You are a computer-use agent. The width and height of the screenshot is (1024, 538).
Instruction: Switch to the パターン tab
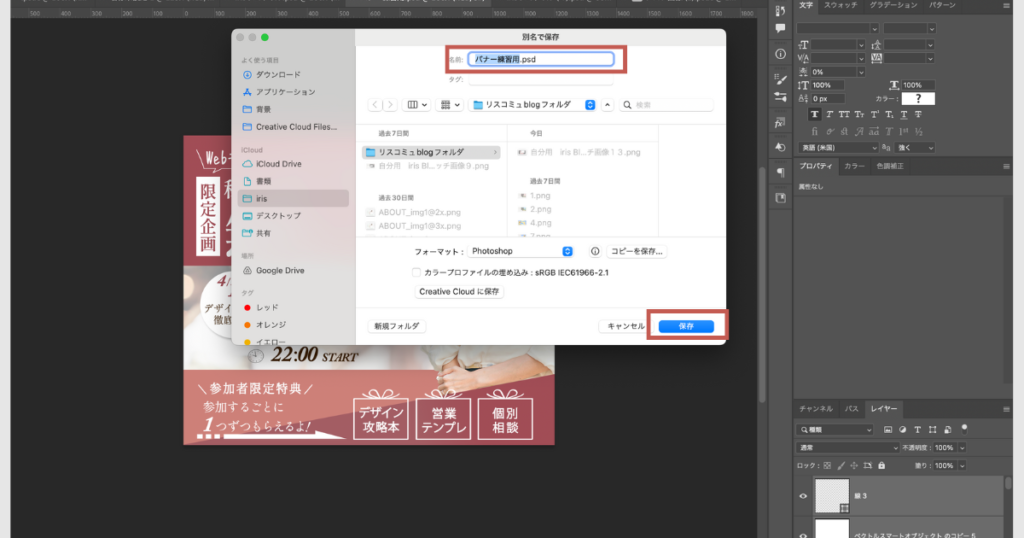click(942, 5)
